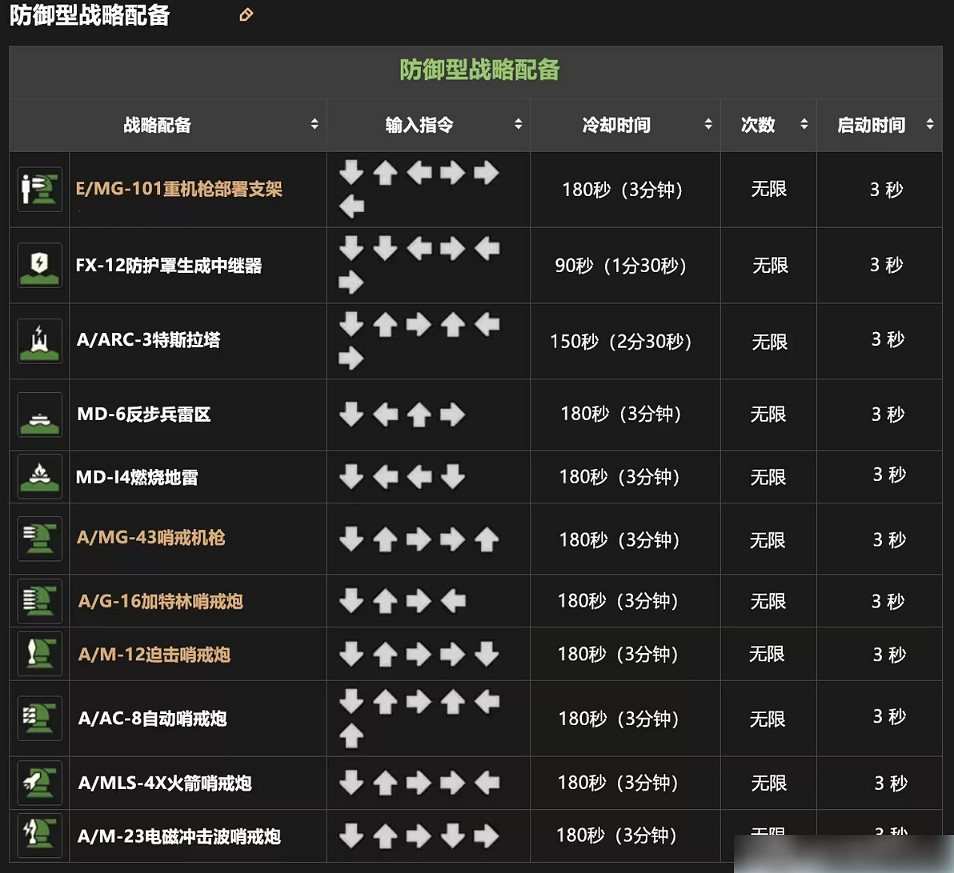This screenshot has height=873, width=954.
Task: Click the A/MLS-4X rocket sentry icon
Action: coord(38,783)
